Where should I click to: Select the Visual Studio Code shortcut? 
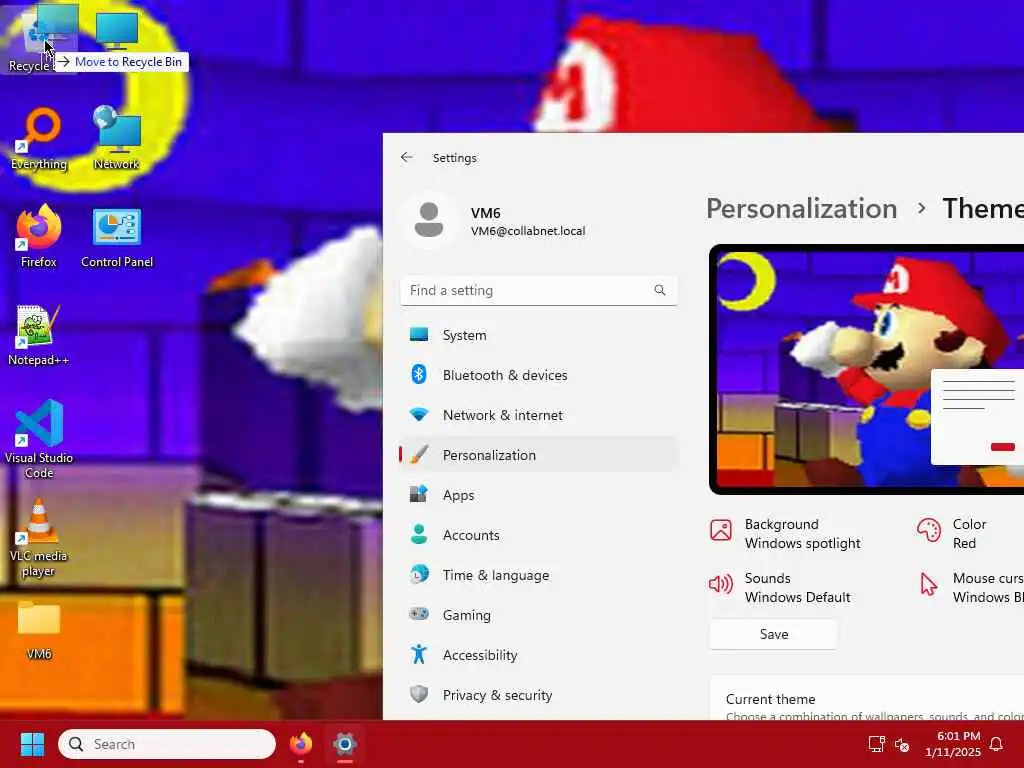click(x=39, y=439)
